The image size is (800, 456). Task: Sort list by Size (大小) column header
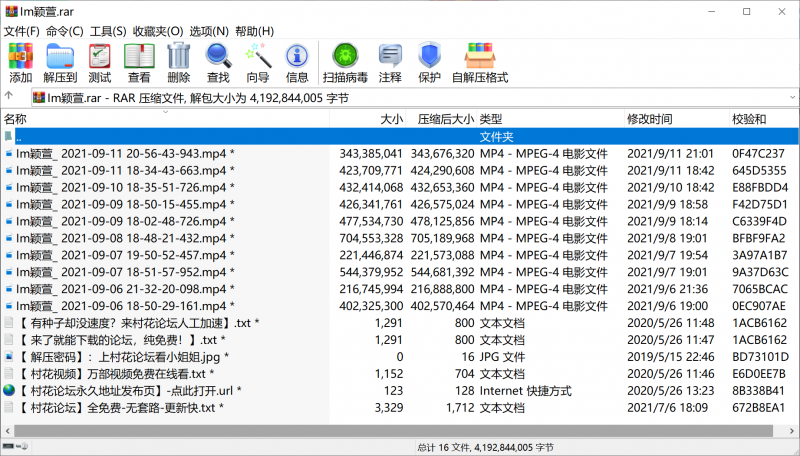pos(391,119)
